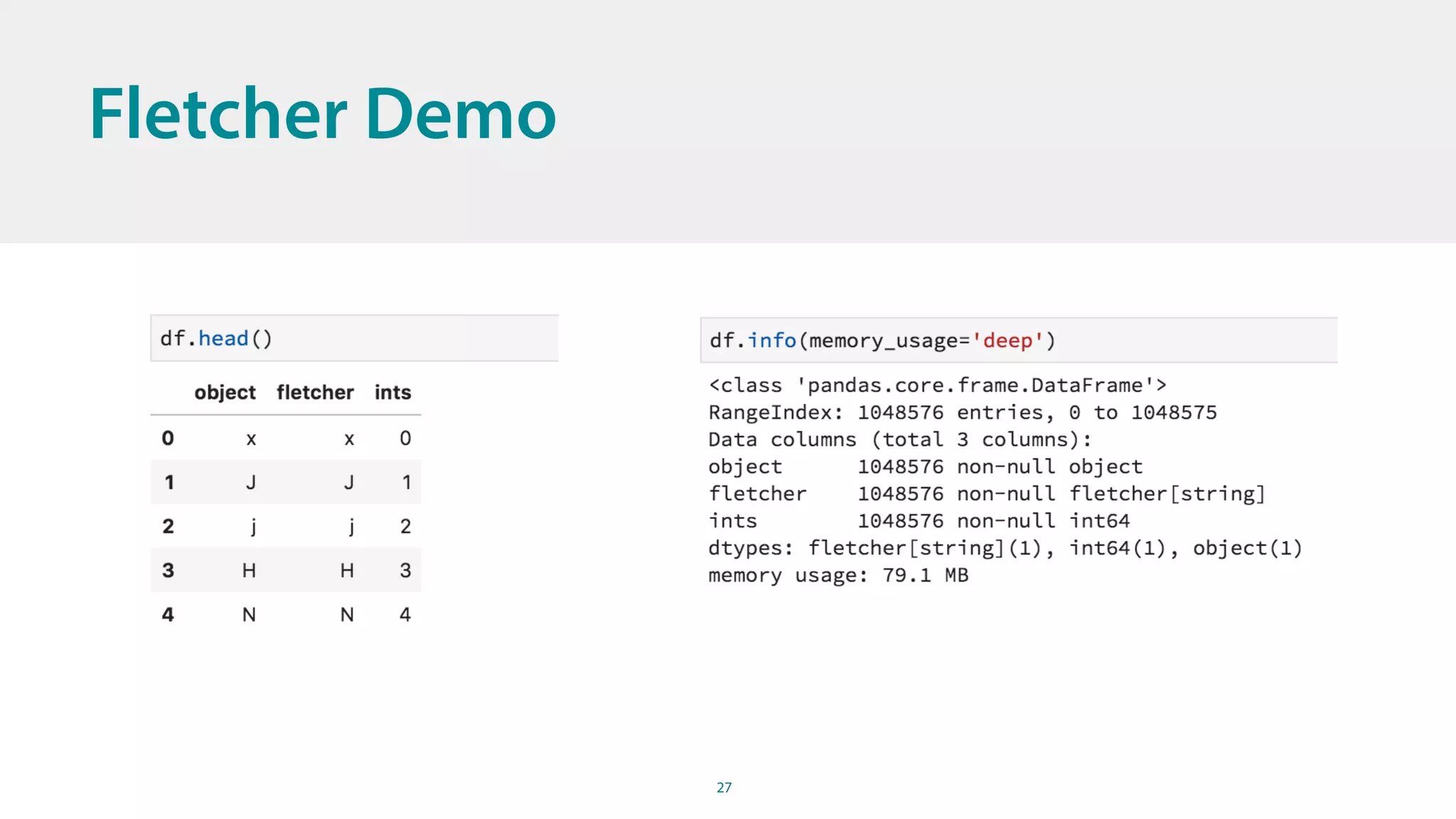1456x819 pixels.
Task: Select row index 0 in the table
Action: click(168, 438)
